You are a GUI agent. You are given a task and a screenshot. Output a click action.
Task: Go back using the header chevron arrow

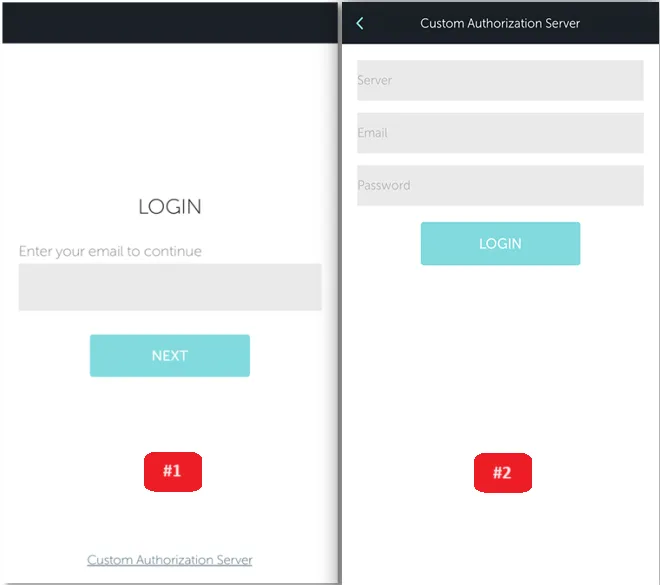(x=360, y=24)
